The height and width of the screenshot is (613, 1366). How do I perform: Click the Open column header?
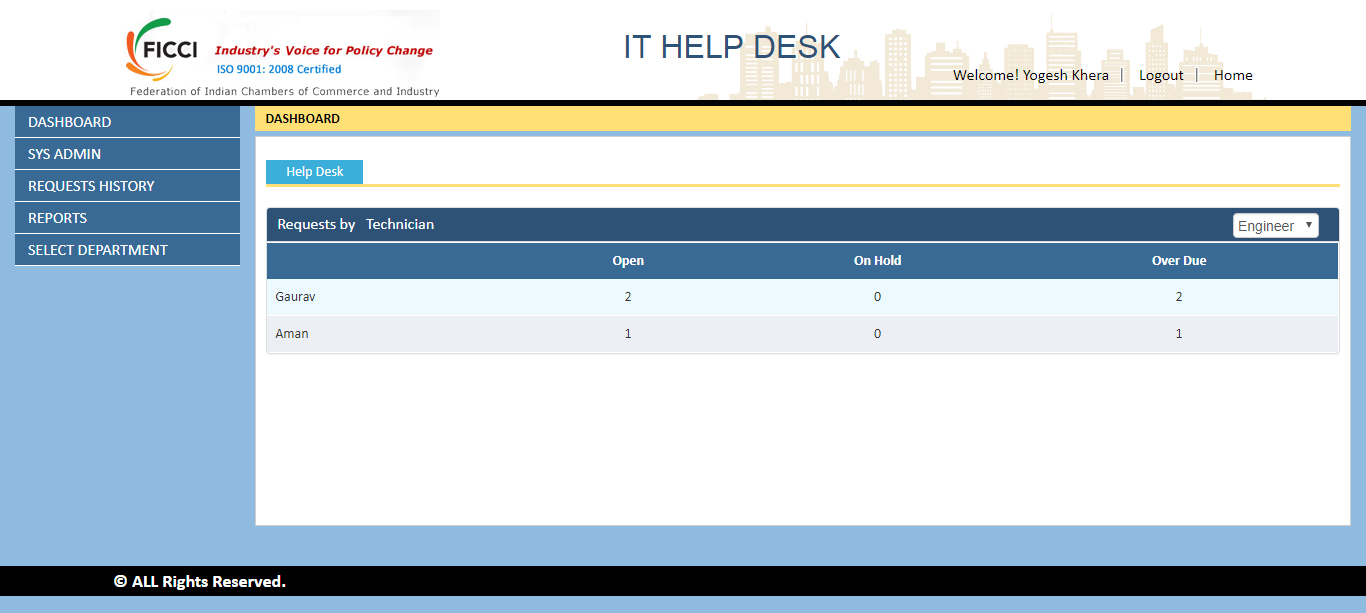point(628,260)
